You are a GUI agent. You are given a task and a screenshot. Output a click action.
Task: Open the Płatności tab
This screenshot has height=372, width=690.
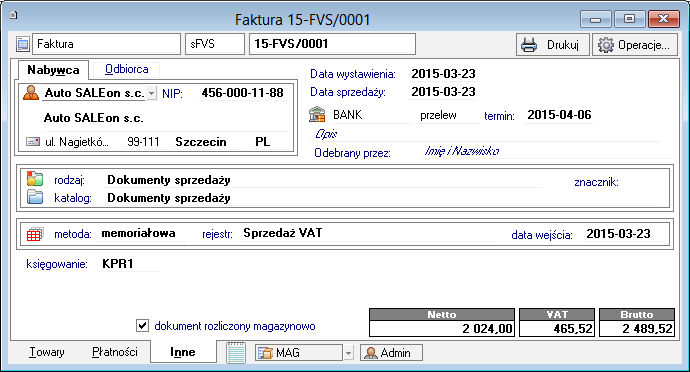tap(114, 352)
